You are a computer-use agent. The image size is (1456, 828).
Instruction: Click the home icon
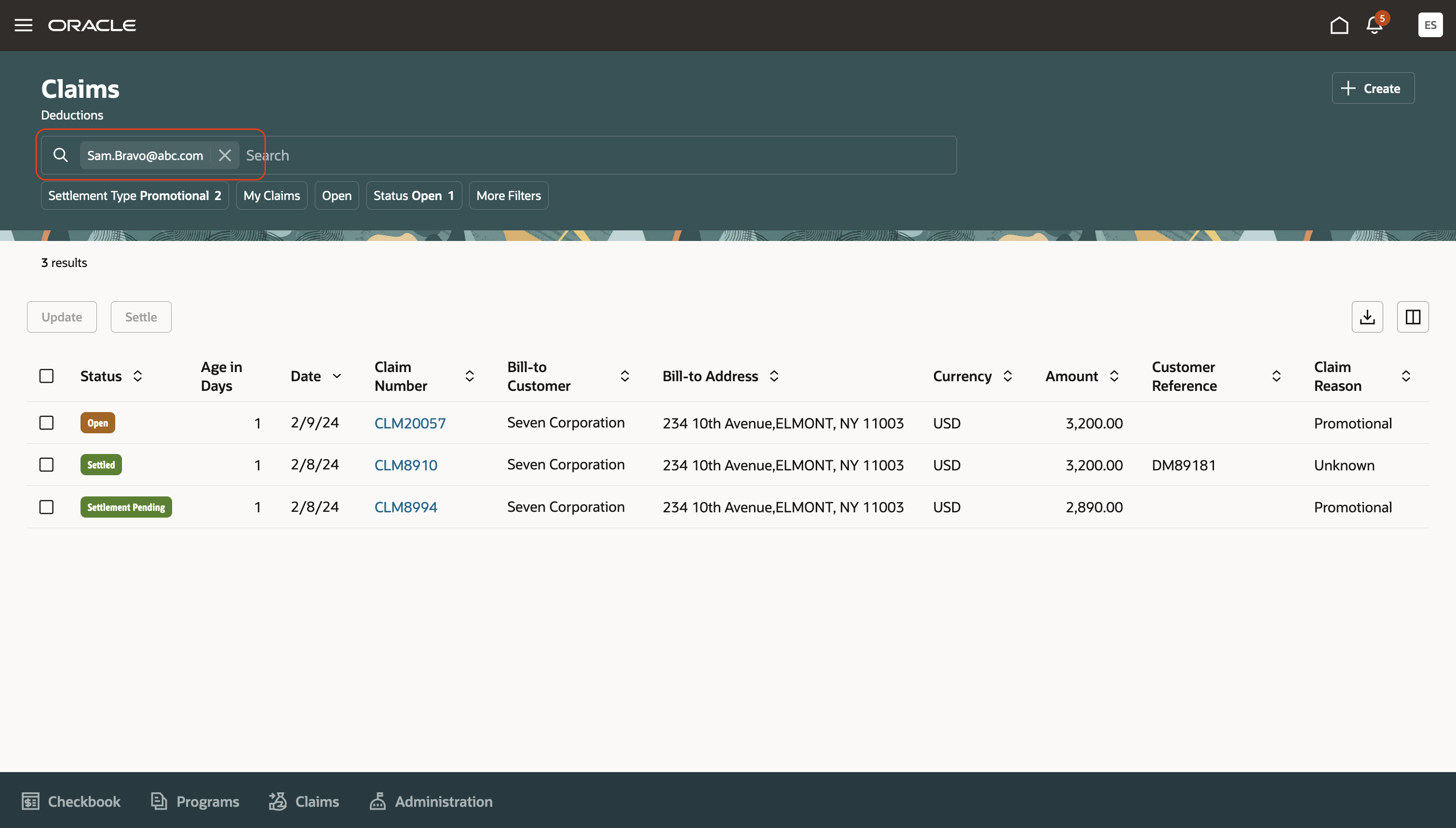coord(1339,25)
